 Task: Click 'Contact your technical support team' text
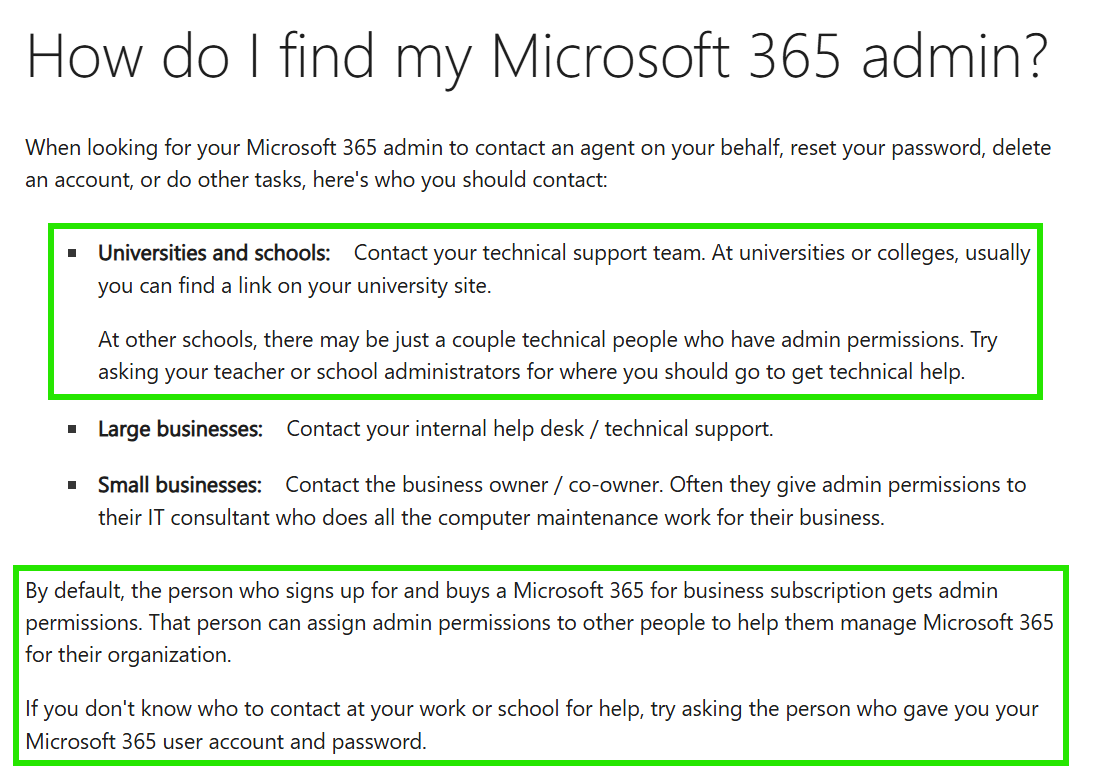pyautogui.click(x=529, y=253)
